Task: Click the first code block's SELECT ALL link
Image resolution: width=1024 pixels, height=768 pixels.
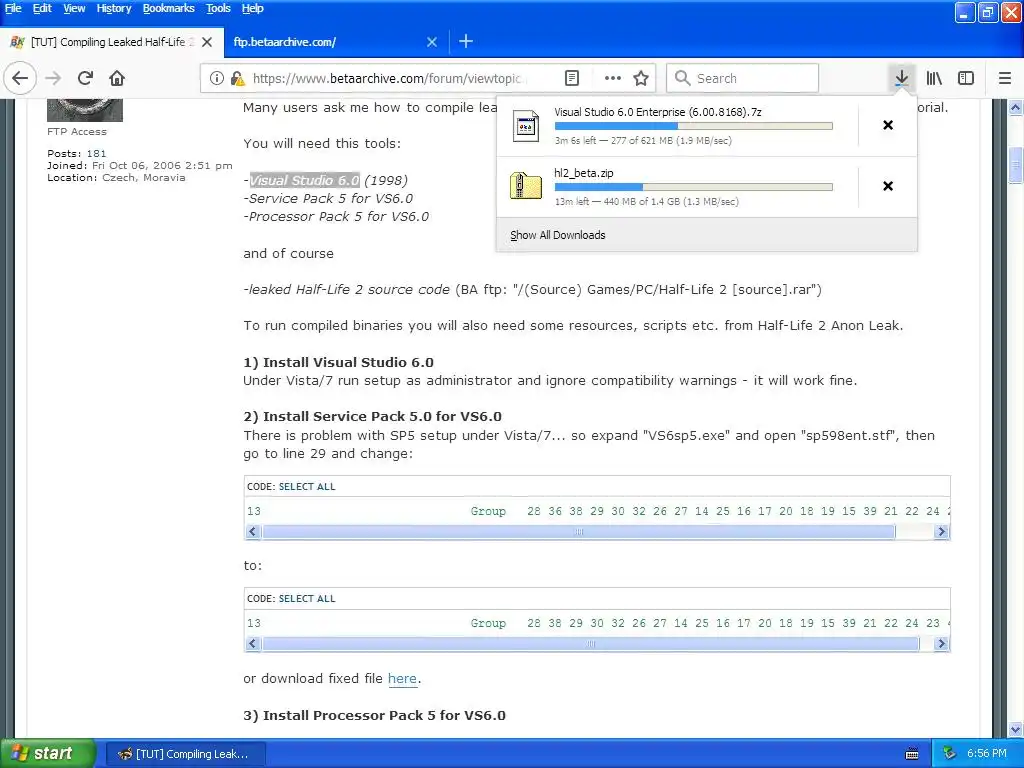Action: tap(307, 487)
